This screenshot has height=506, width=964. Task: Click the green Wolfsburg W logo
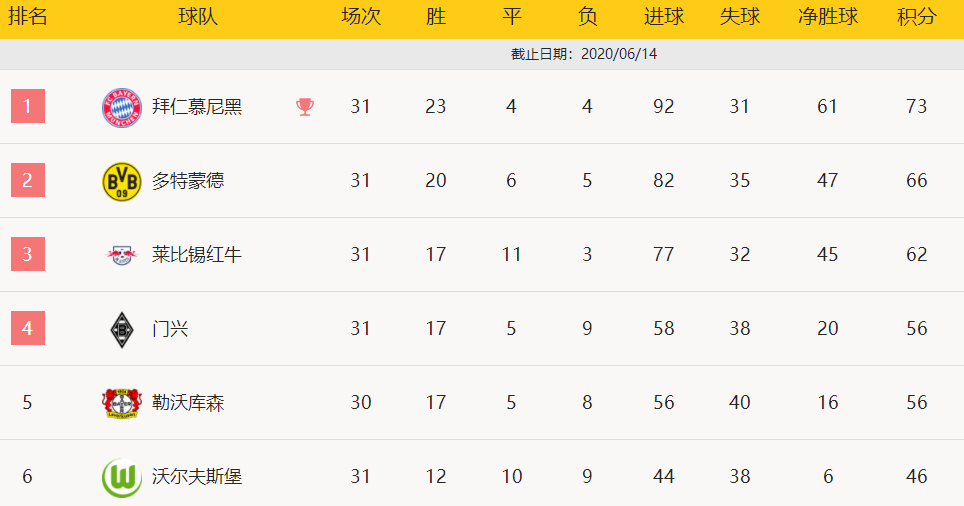coord(122,478)
